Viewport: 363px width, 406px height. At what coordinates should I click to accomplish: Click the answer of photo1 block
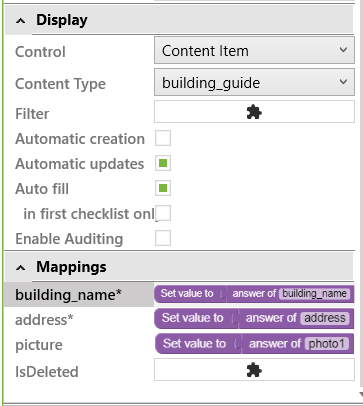tap(298, 344)
